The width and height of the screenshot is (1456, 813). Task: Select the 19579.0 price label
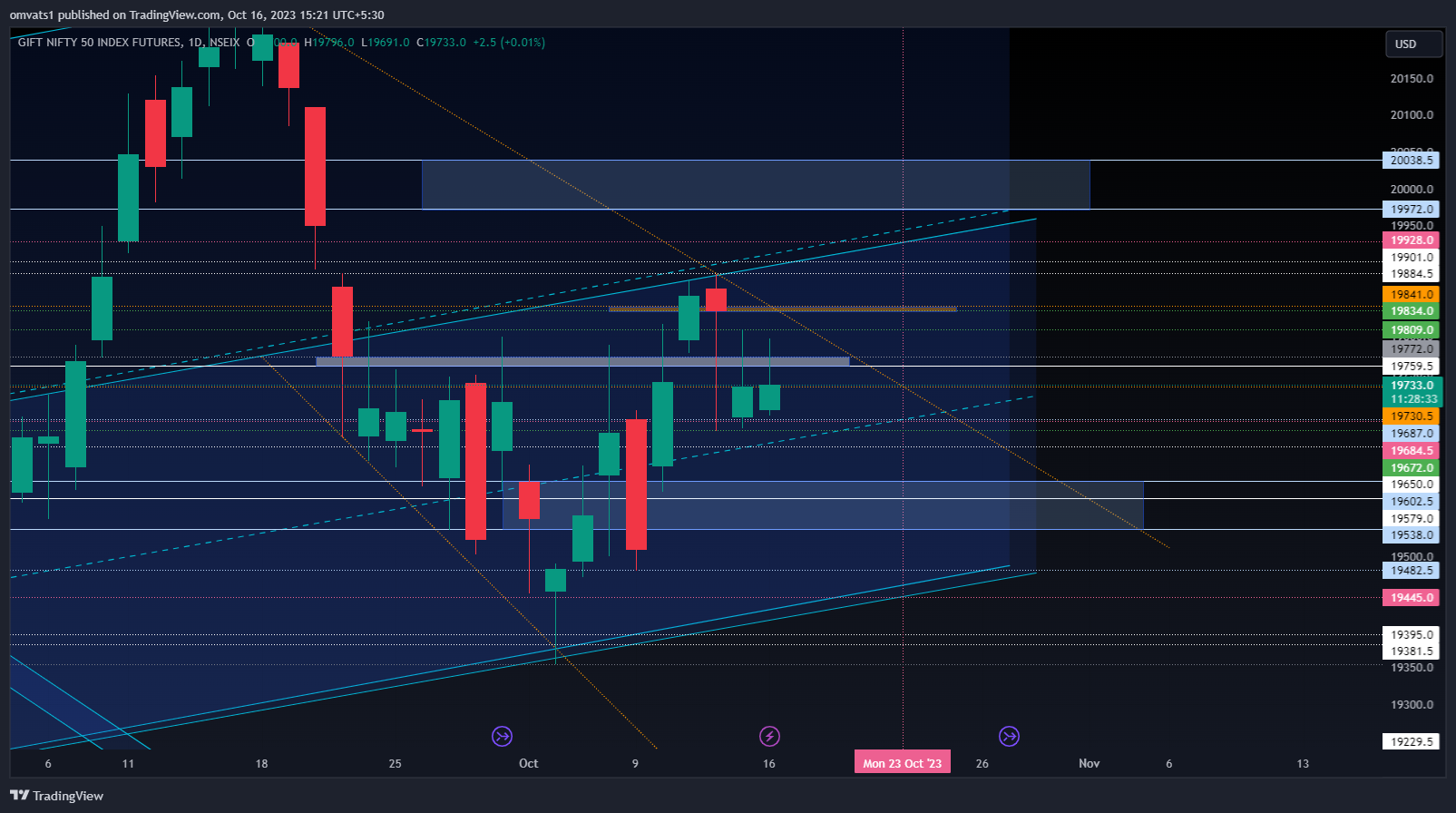(1412, 519)
